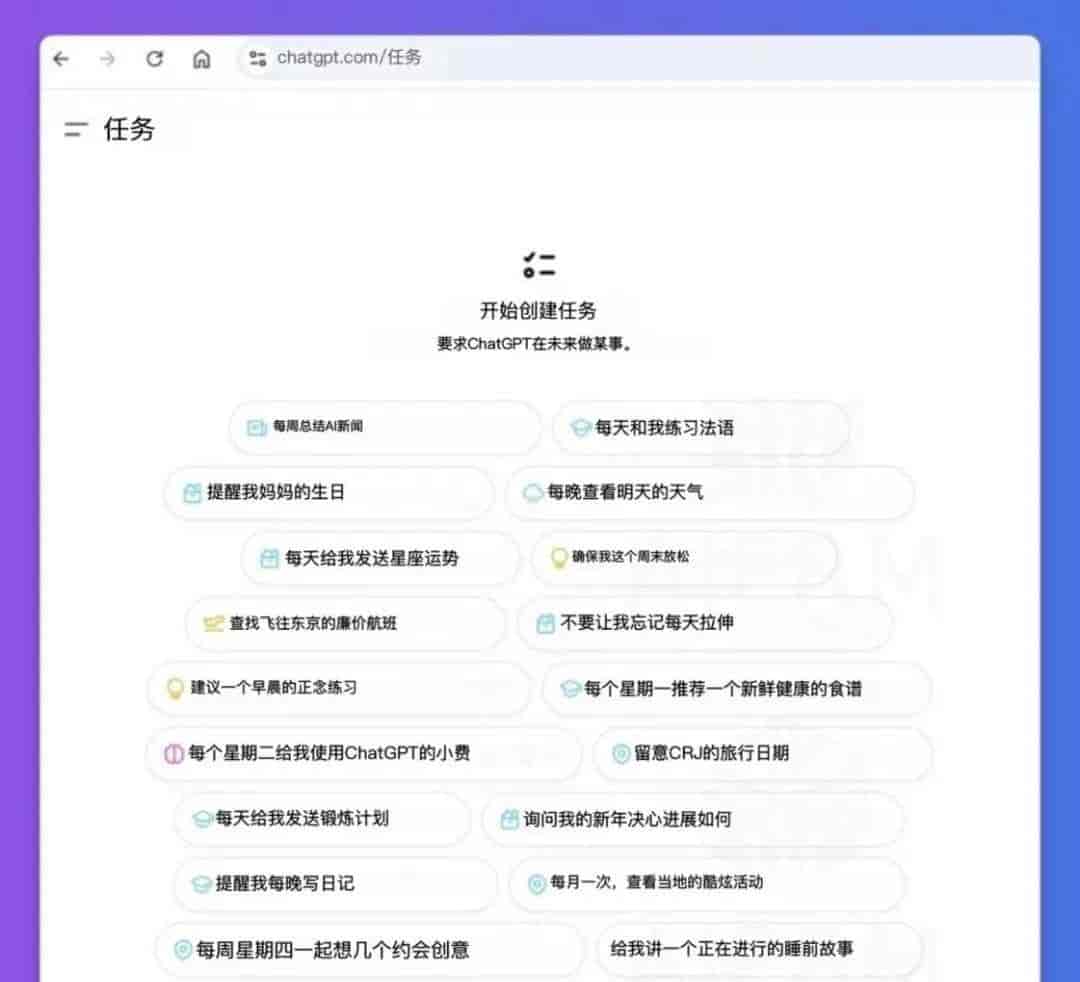Select the 建议一个早晨的正念练习 suggestion
1080x982 pixels.
pyautogui.click(x=339, y=688)
